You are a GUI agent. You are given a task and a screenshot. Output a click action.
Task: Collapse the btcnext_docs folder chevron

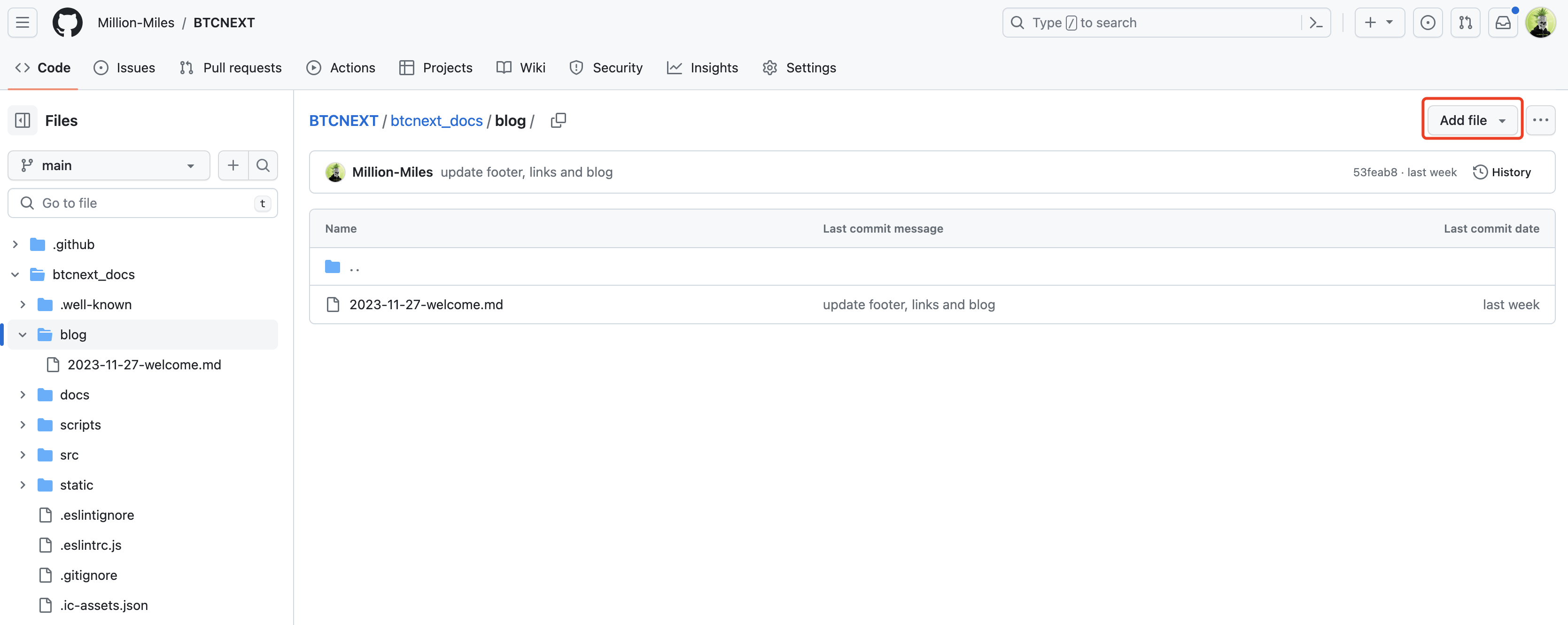tap(15, 274)
